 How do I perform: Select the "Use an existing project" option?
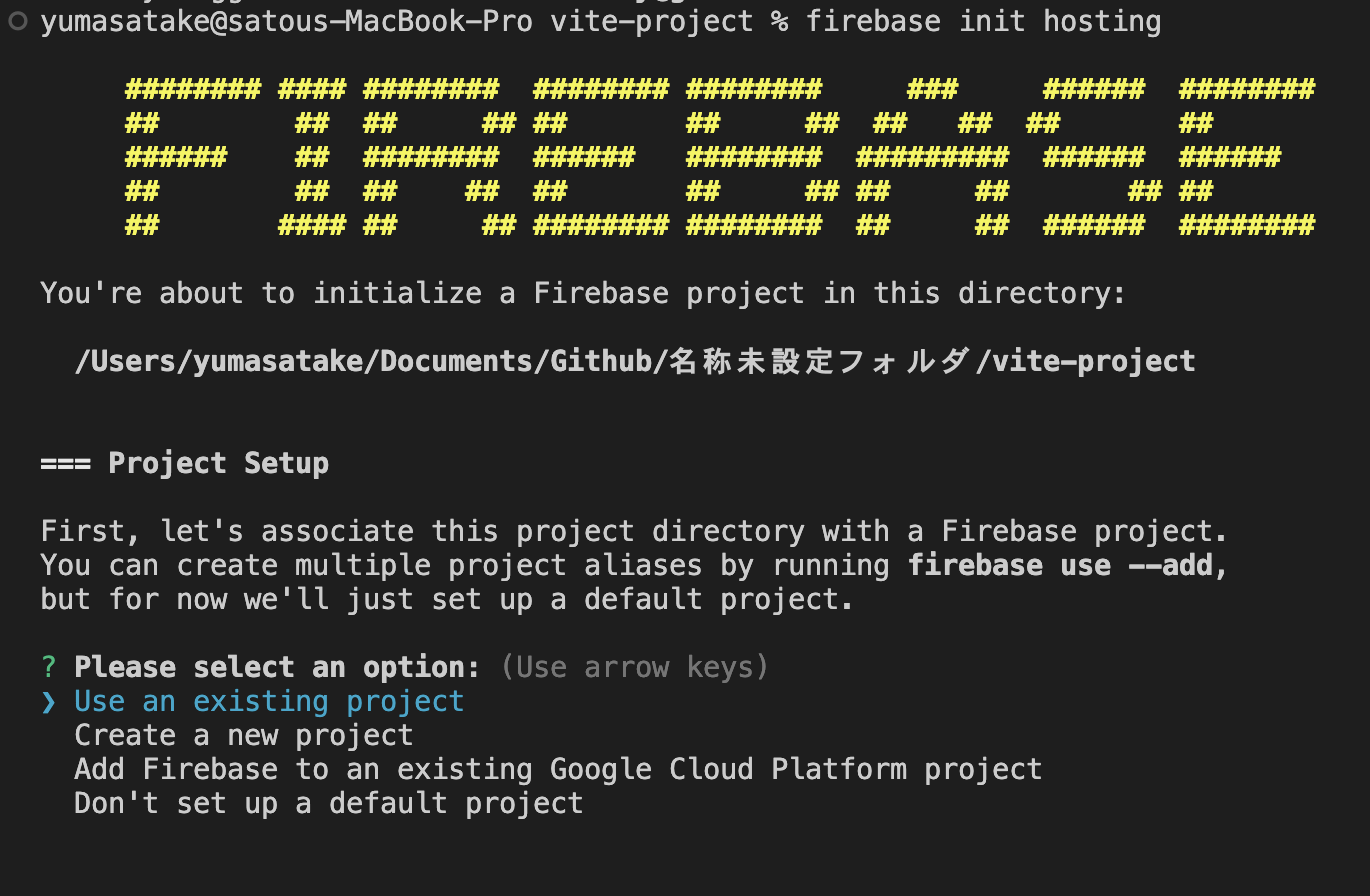269,702
